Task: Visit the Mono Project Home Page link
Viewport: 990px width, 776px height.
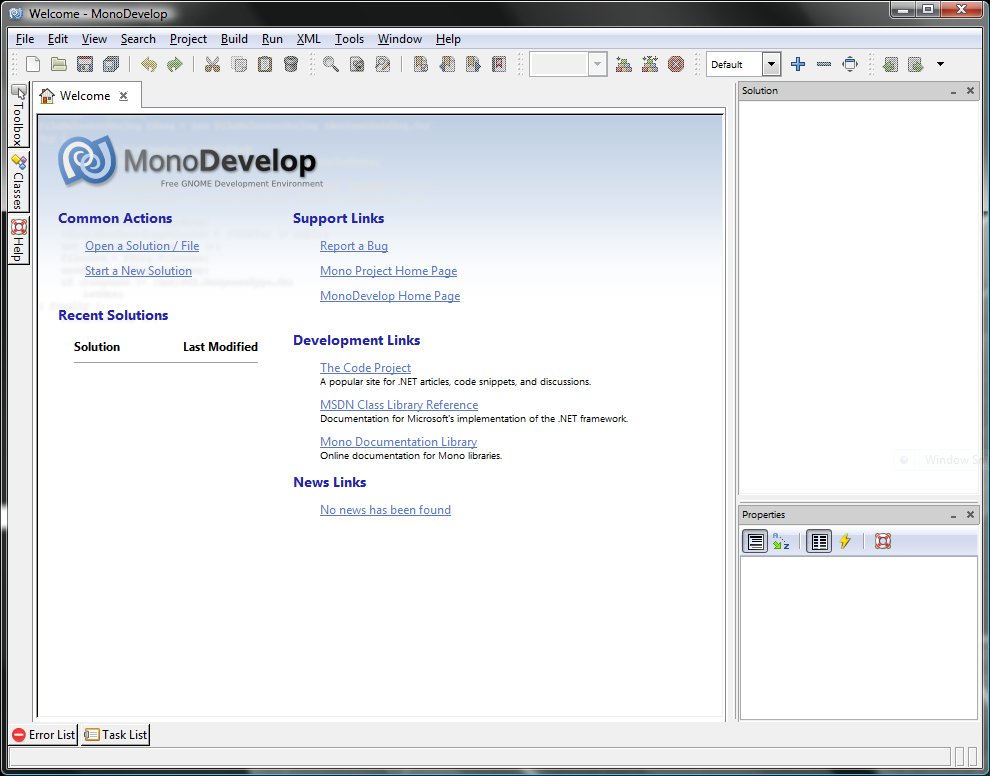Action: (388, 270)
